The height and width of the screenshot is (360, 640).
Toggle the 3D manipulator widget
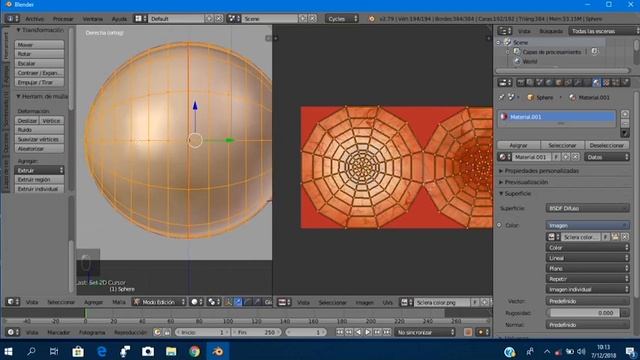coord(229,302)
